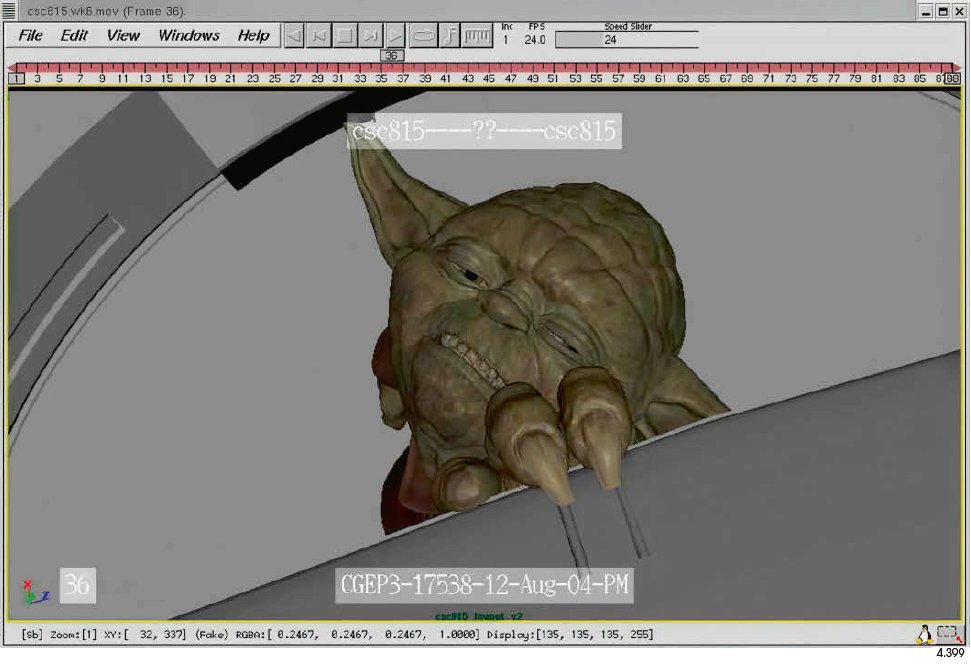
Task: Play the movie forward
Action: click(394, 35)
